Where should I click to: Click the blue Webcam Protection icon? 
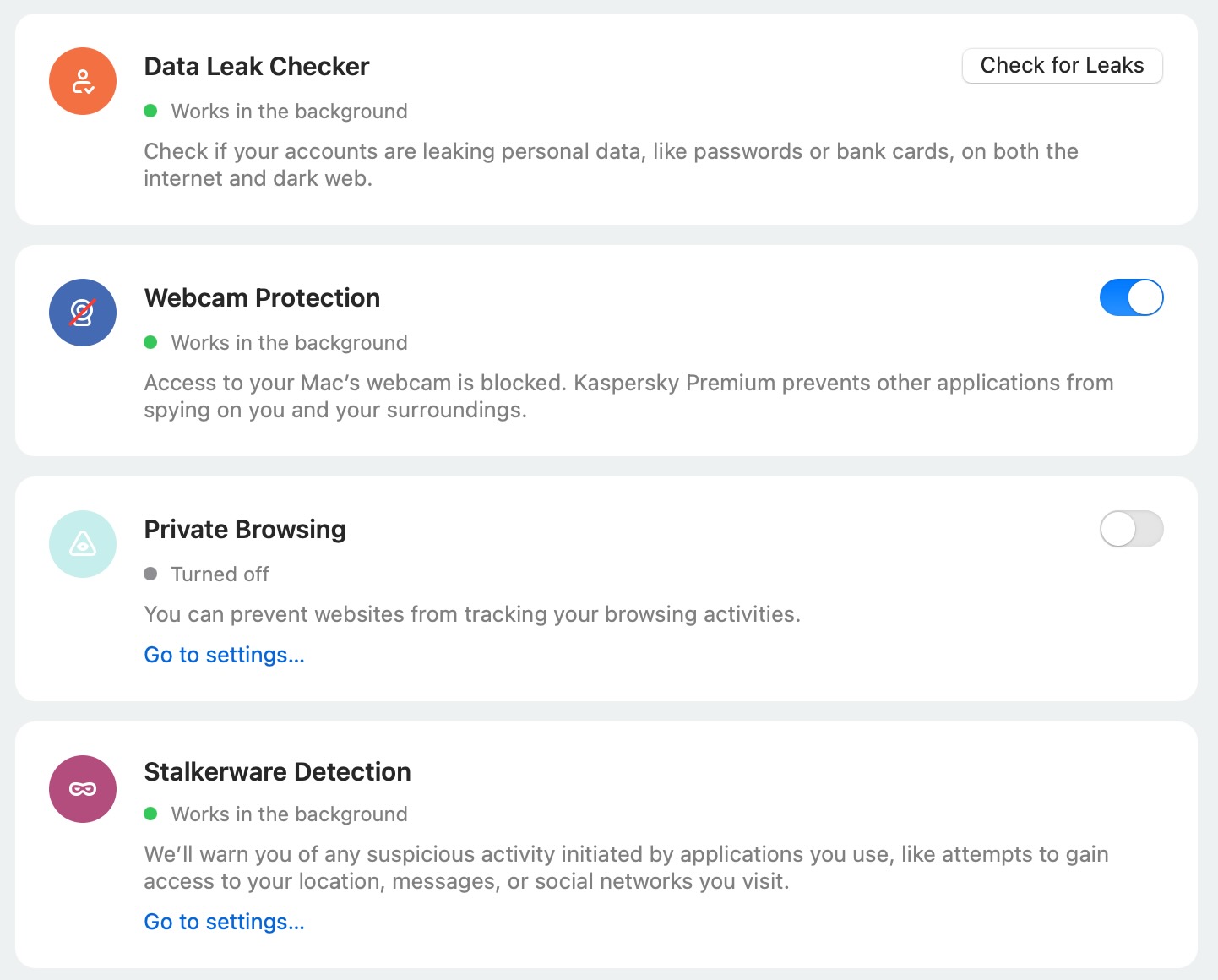[83, 313]
